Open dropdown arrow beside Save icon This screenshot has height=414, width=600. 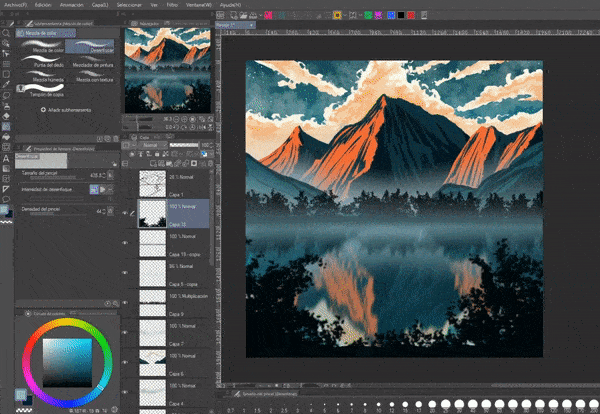(260, 15)
